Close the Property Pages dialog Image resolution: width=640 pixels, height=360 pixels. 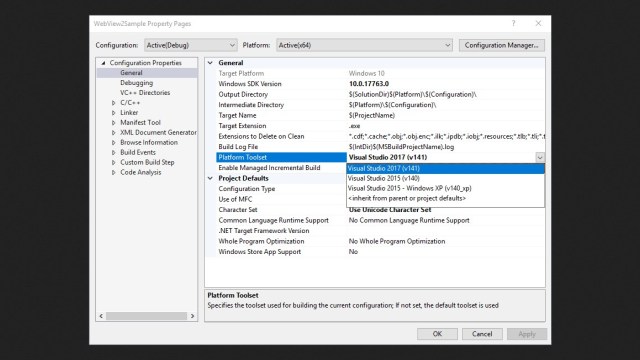538,23
